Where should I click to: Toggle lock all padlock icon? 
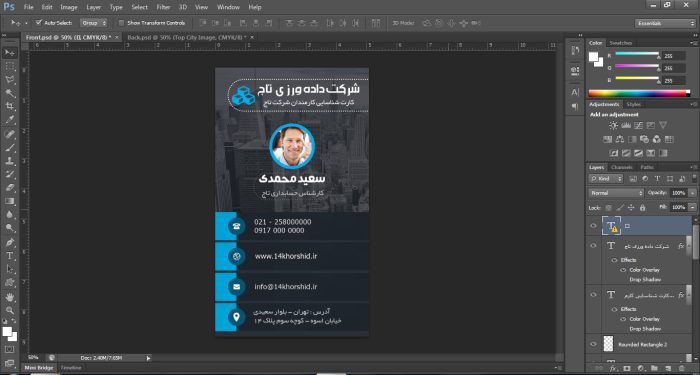[642, 208]
